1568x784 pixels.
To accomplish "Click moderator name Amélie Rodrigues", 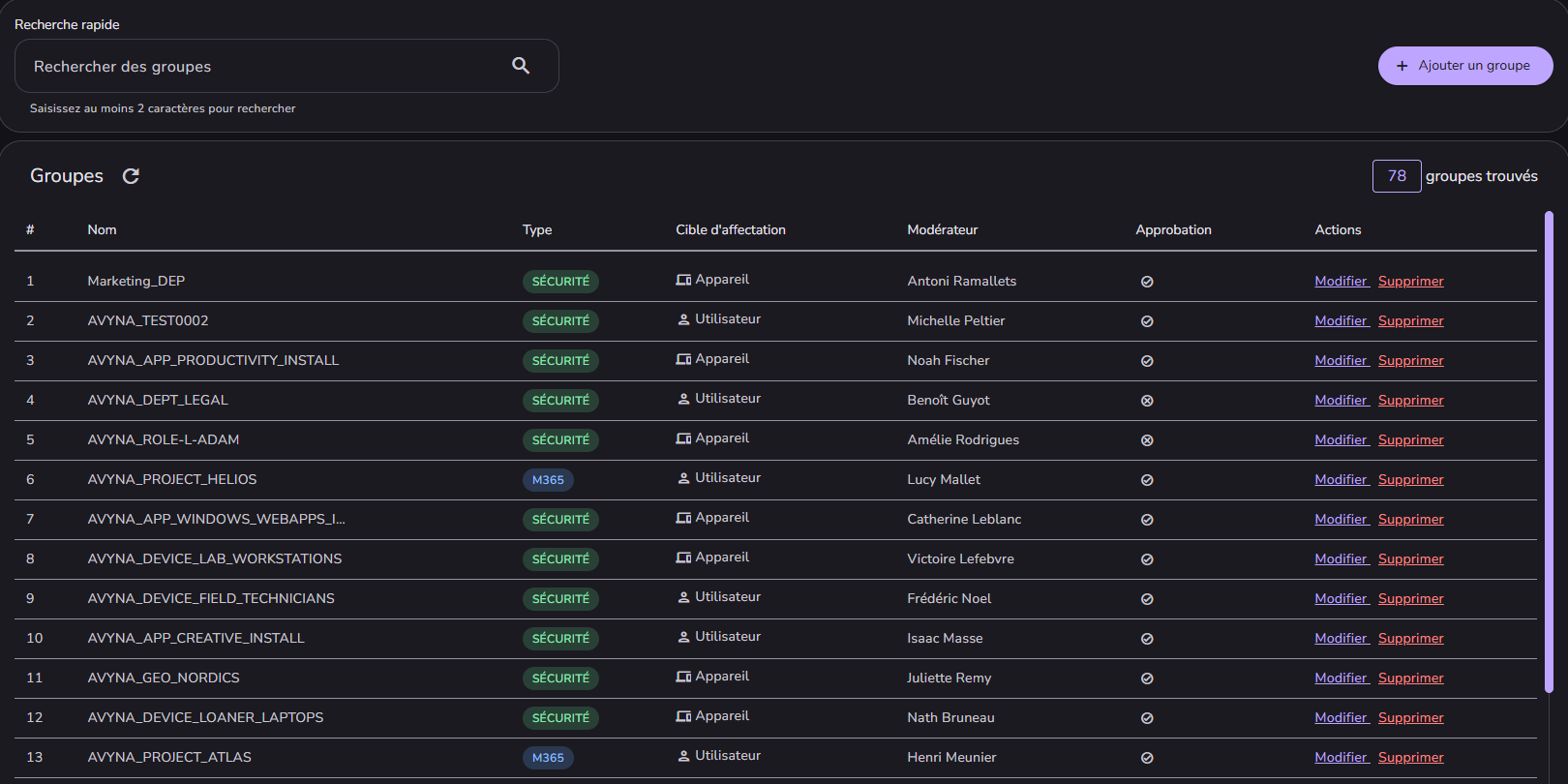I will pyautogui.click(x=963, y=440).
